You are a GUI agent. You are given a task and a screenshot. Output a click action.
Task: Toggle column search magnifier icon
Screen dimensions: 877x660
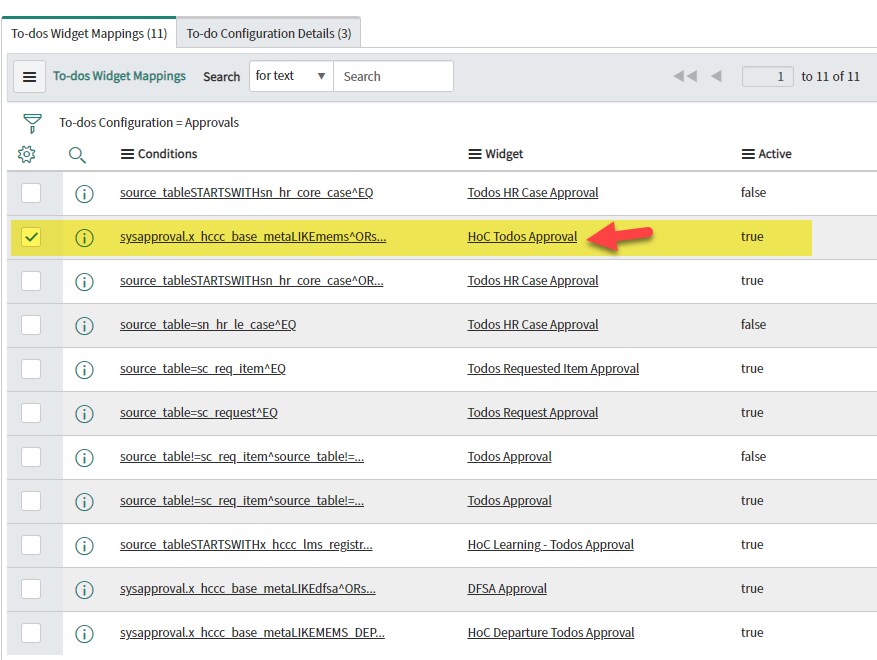tap(77, 154)
